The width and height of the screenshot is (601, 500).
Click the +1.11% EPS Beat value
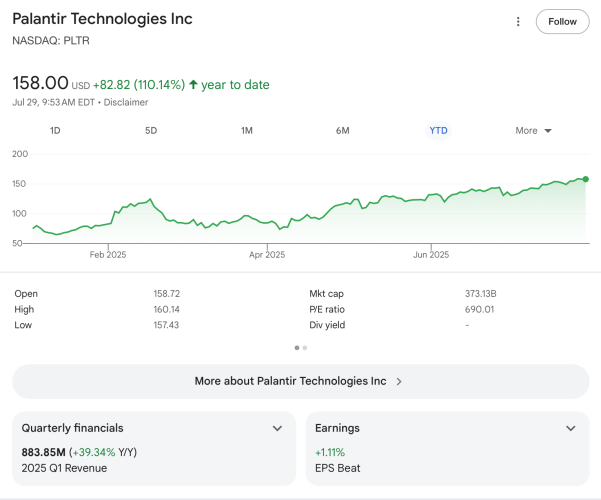click(x=330, y=452)
